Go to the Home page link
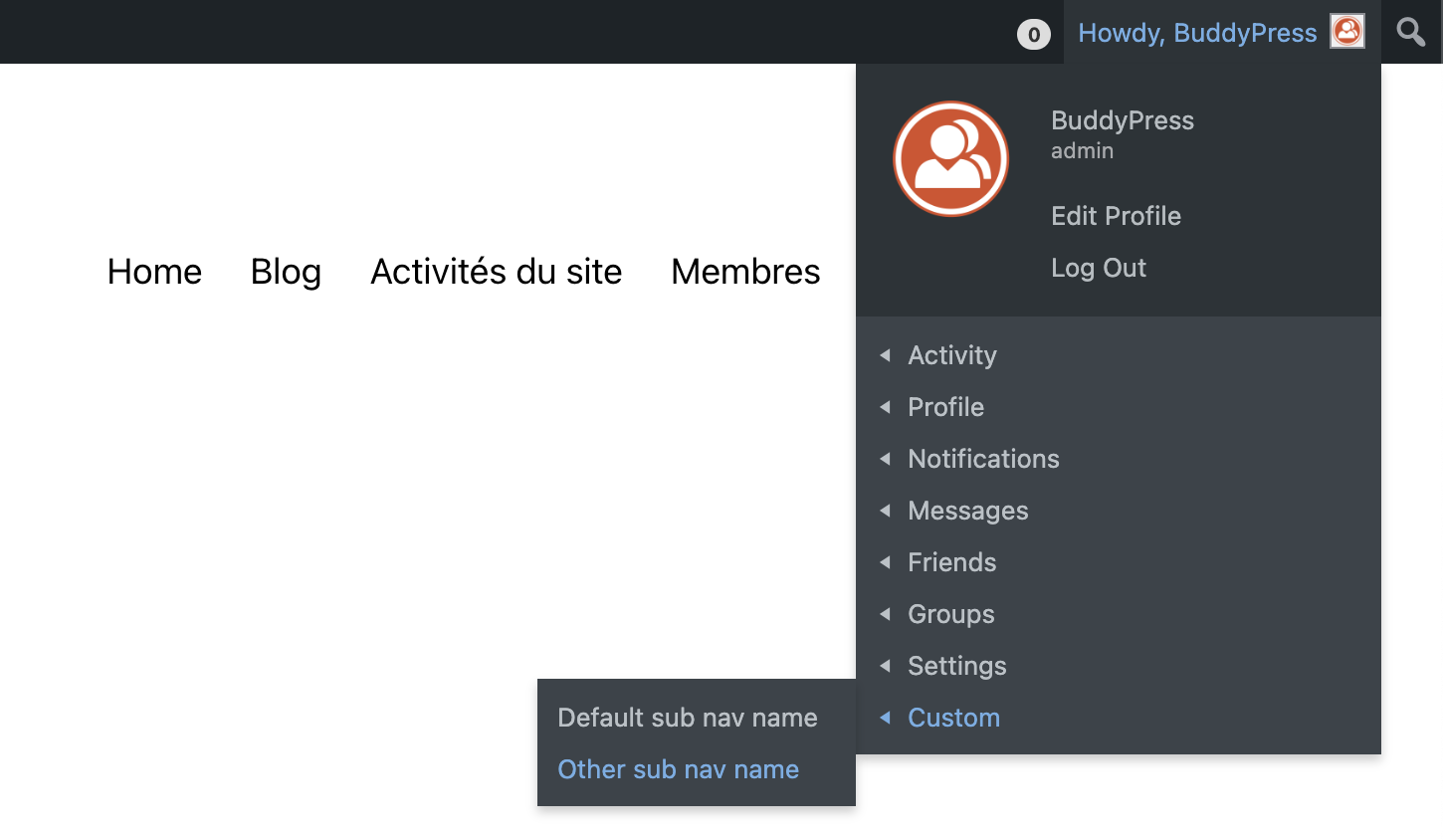The width and height of the screenshot is (1443, 840). 154,272
